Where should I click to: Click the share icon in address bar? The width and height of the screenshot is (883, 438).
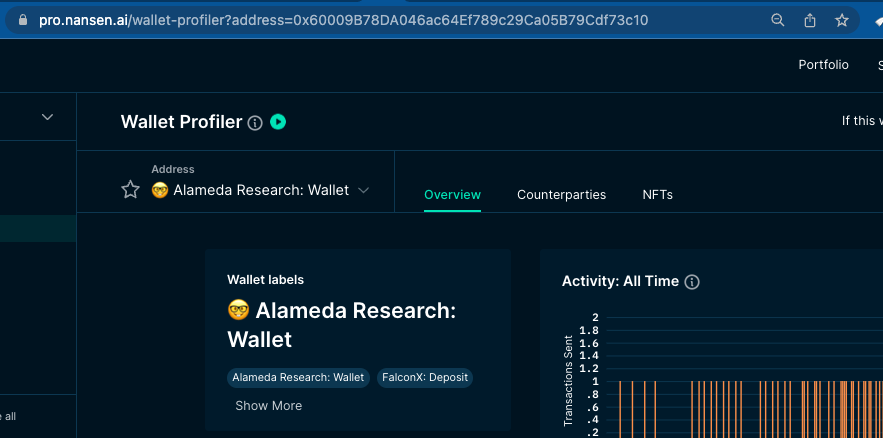810,20
